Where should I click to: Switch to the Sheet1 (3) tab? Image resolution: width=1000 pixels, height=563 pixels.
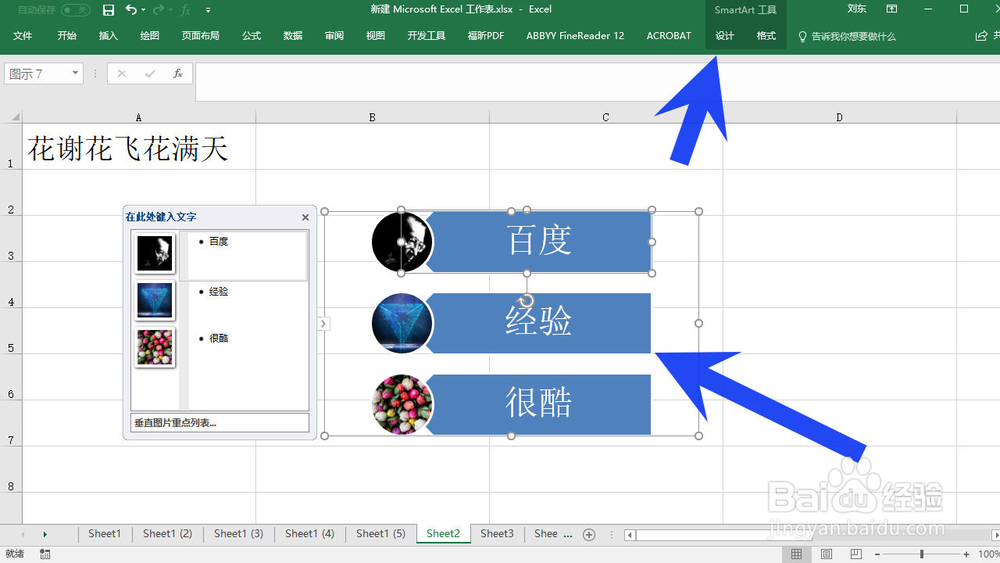239,534
